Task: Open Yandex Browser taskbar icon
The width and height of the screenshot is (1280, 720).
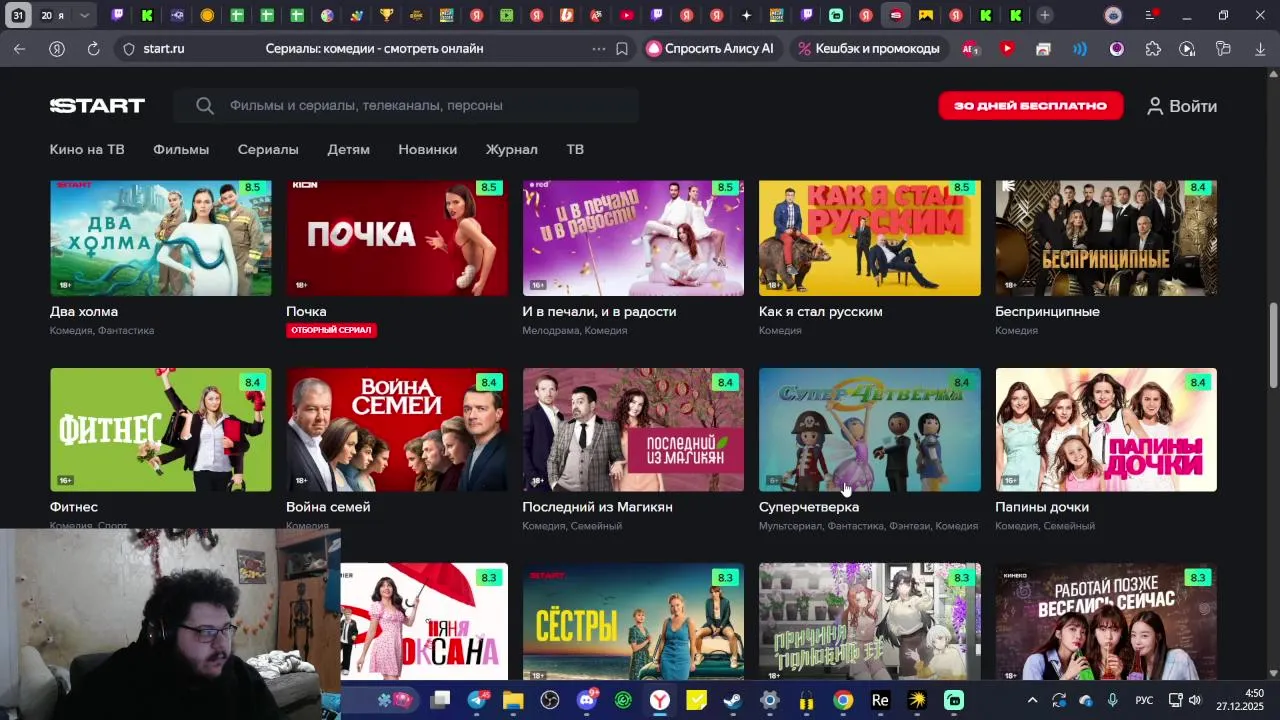Action: pyautogui.click(x=660, y=700)
